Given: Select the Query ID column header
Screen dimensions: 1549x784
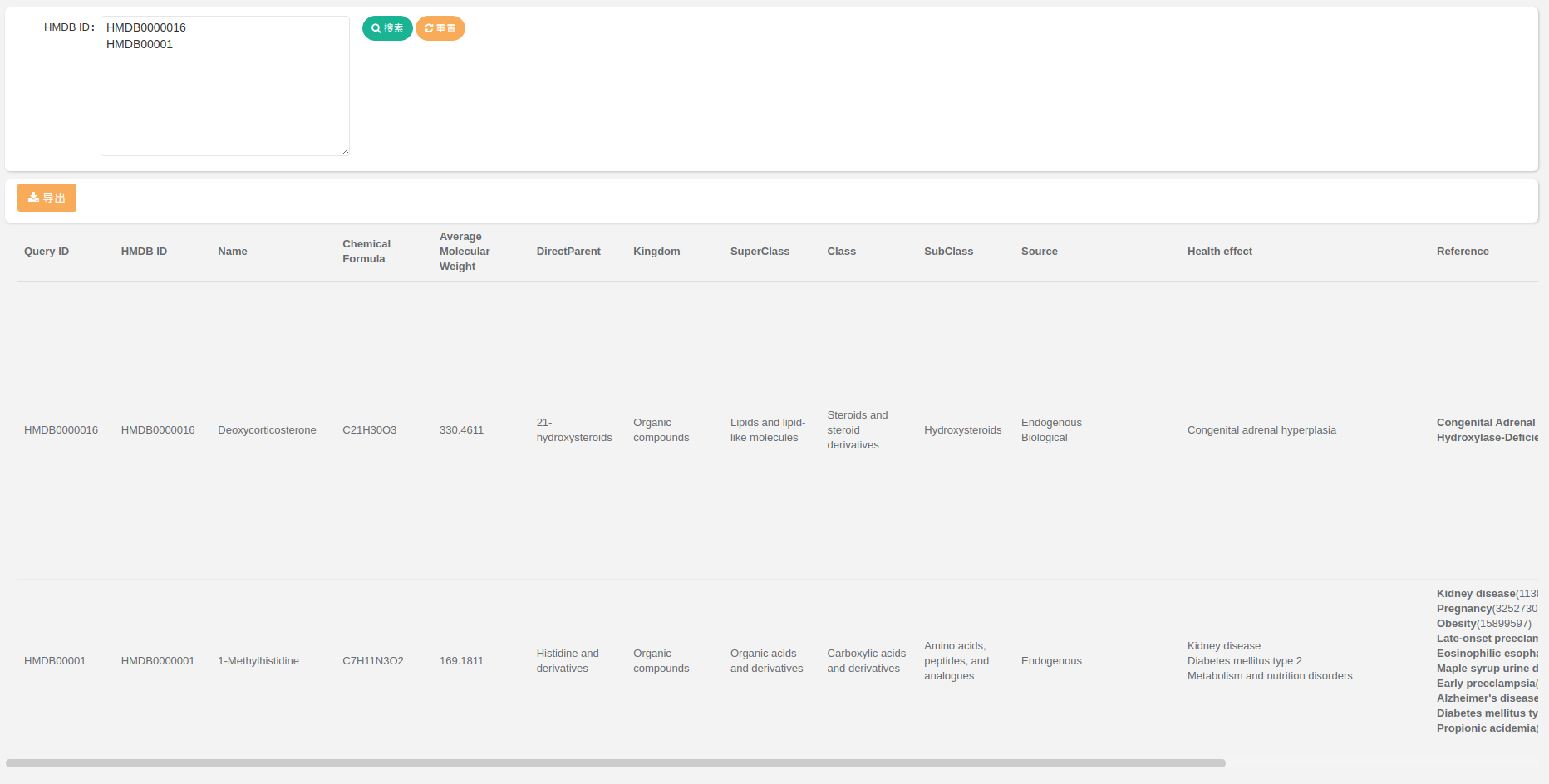Looking at the screenshot, I should point(47,252).
